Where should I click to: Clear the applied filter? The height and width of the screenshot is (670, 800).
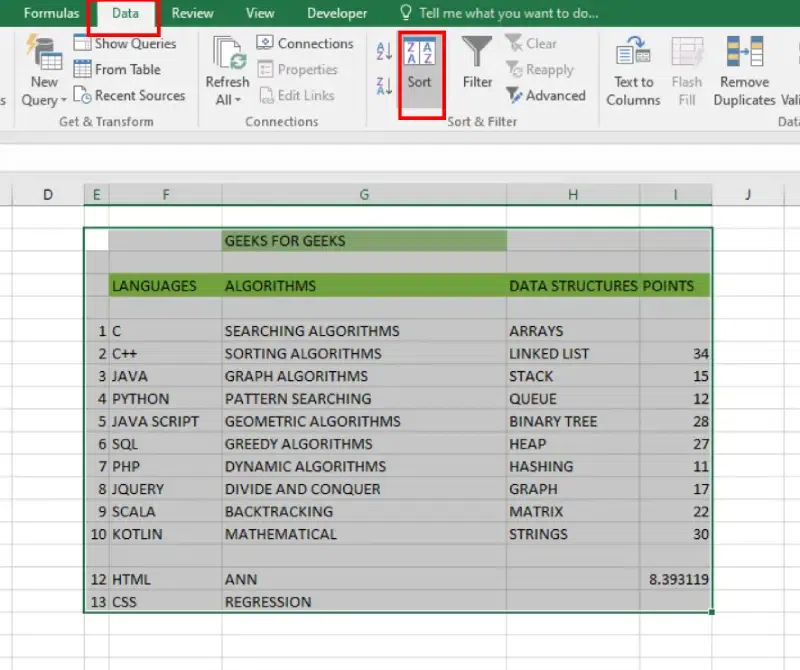(x=531, y=43)
